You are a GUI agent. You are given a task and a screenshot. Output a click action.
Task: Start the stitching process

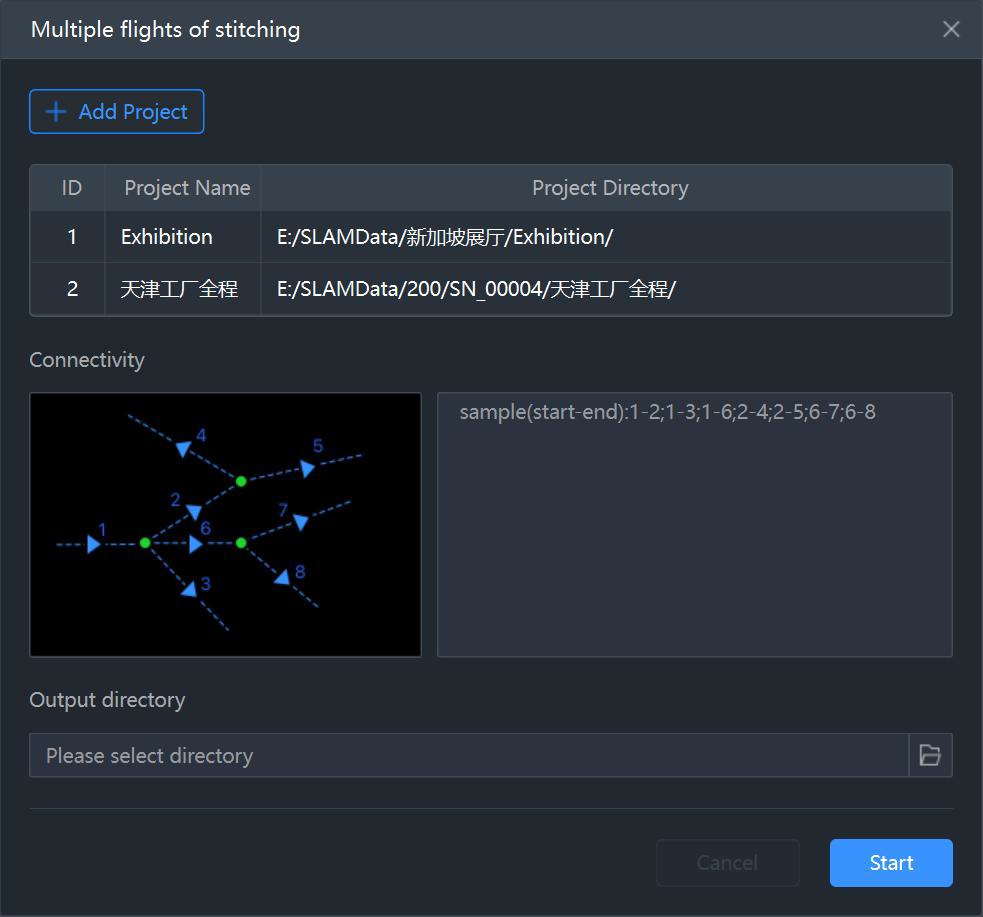891,862
